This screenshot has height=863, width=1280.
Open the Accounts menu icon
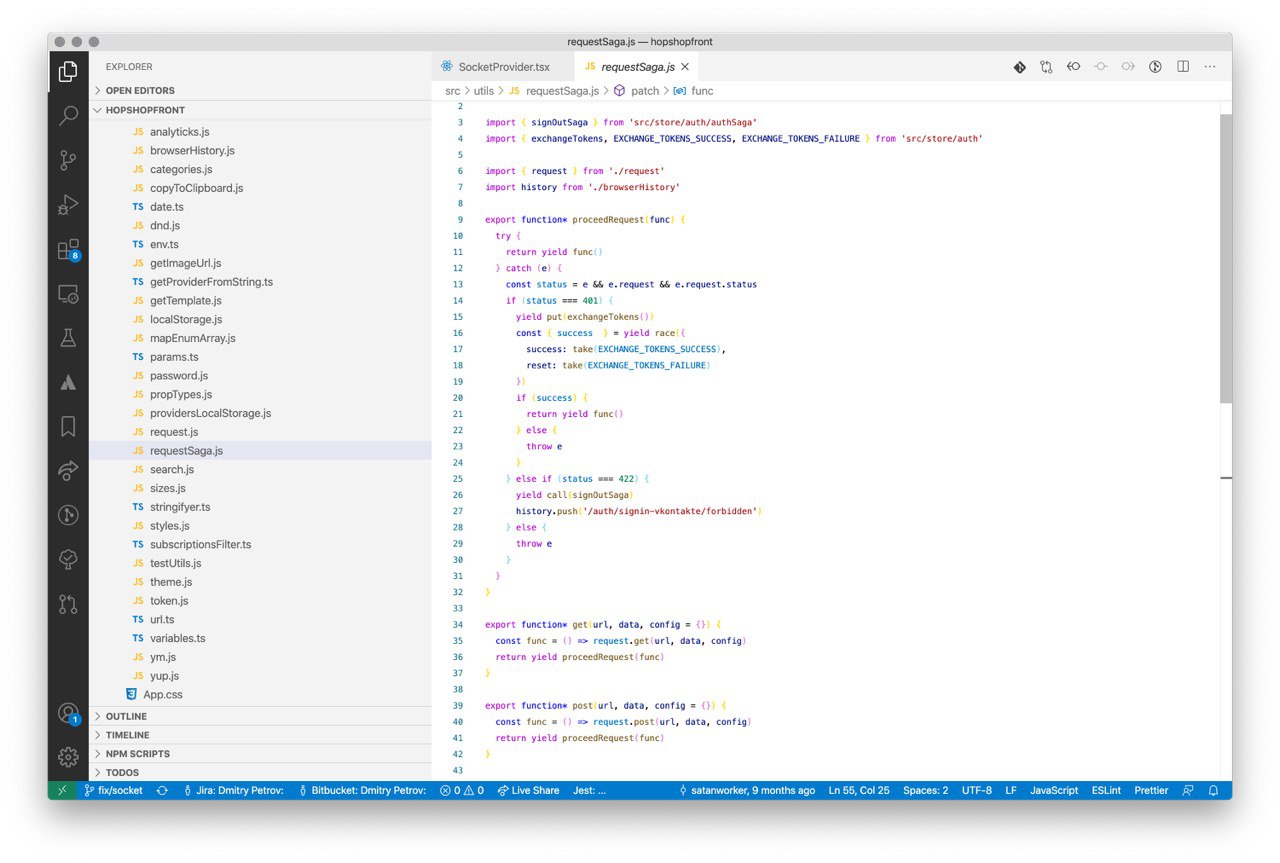pos(68,713)
